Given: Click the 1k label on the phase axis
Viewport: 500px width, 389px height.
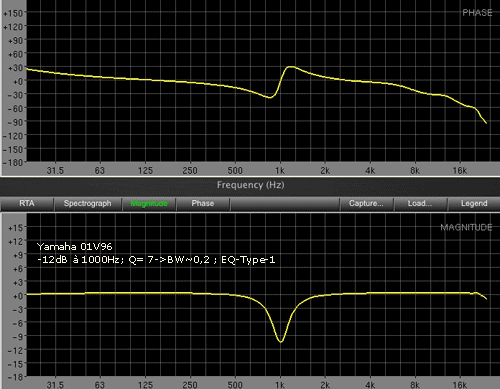Looking at the screenshot, I should [280, 171].
